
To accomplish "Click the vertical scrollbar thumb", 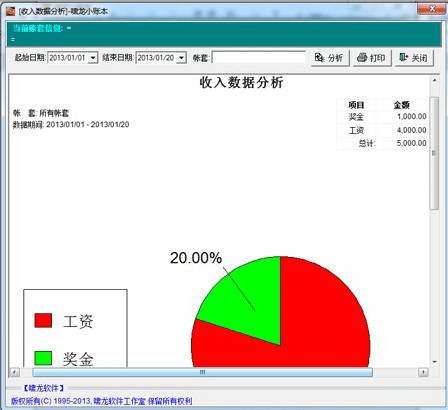I will click(x=434, y=153).
